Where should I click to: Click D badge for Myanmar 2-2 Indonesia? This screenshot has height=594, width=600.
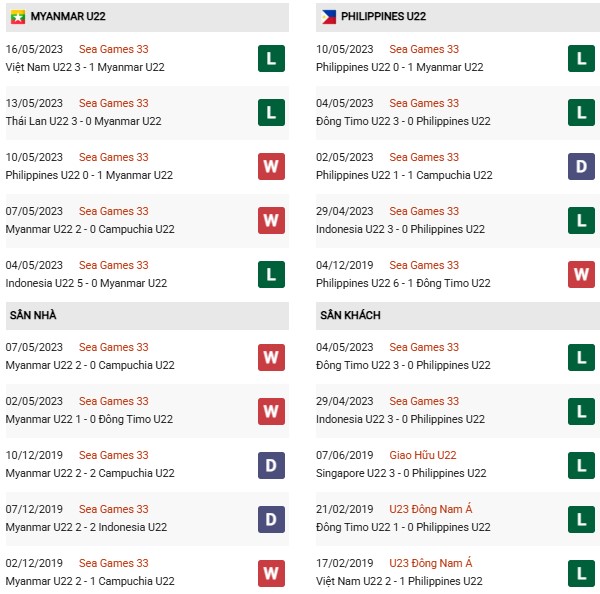[270, 518]
